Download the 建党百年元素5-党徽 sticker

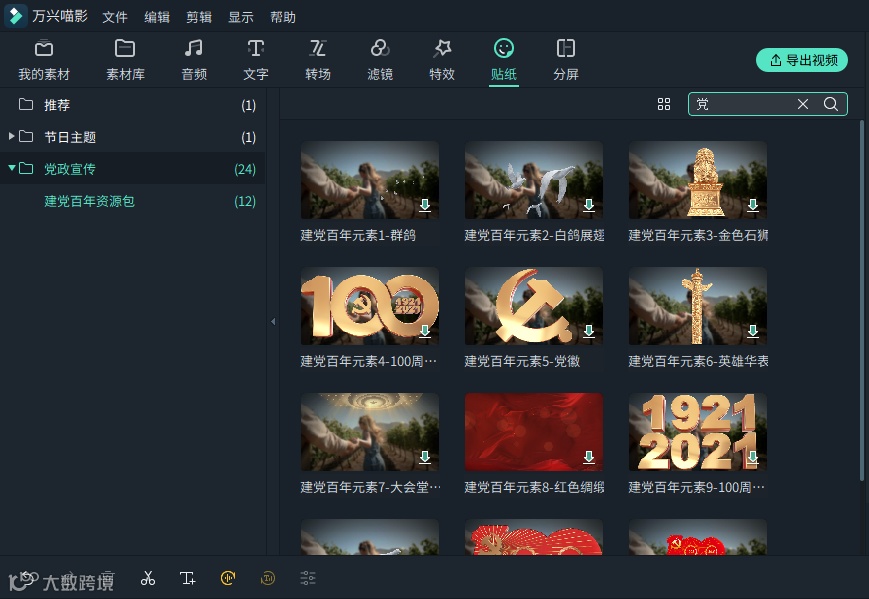(x=588, y=332)
